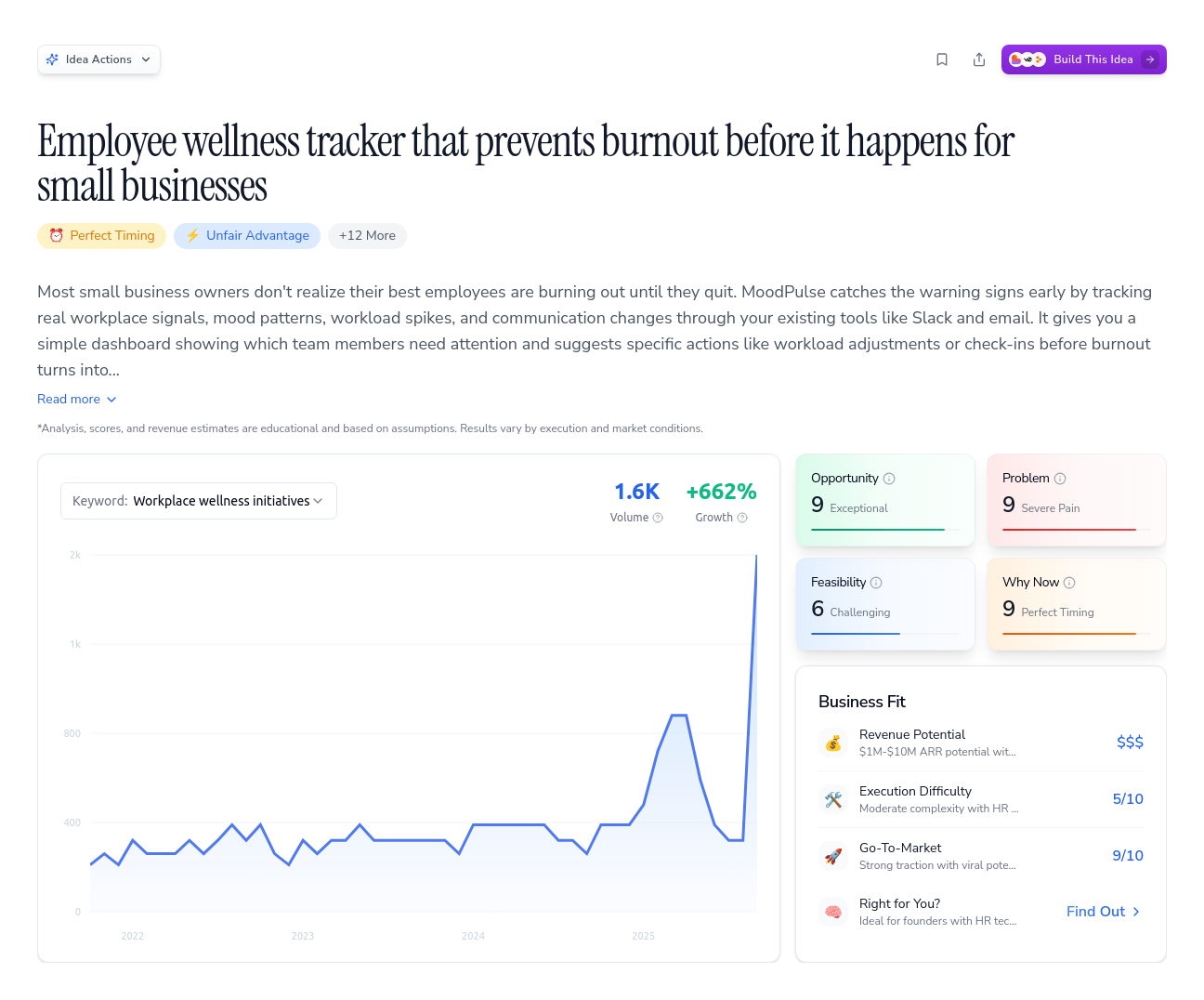This screenshot has width=1204, height=1000.
Task: Click the sparkles icon in Idea Actions
Action: click(x=53, y=59)
